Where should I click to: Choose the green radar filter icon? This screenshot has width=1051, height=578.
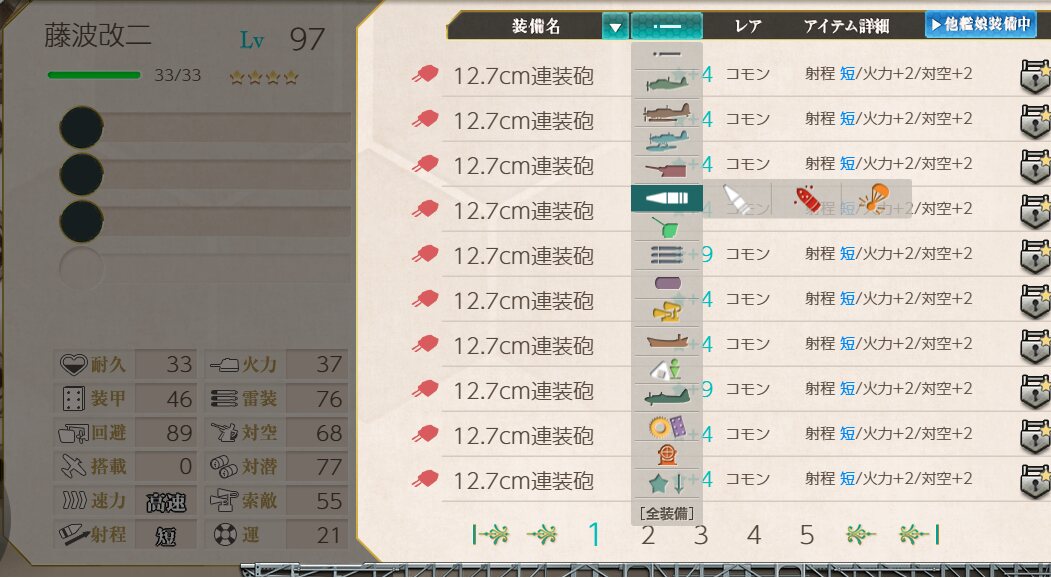pyautogui.click(x=666, y=228)
